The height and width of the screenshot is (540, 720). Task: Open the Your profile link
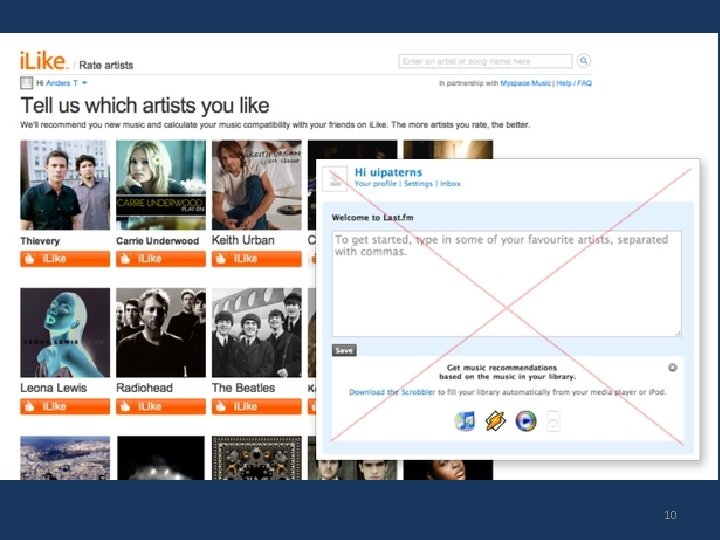(x=376, y=184)
